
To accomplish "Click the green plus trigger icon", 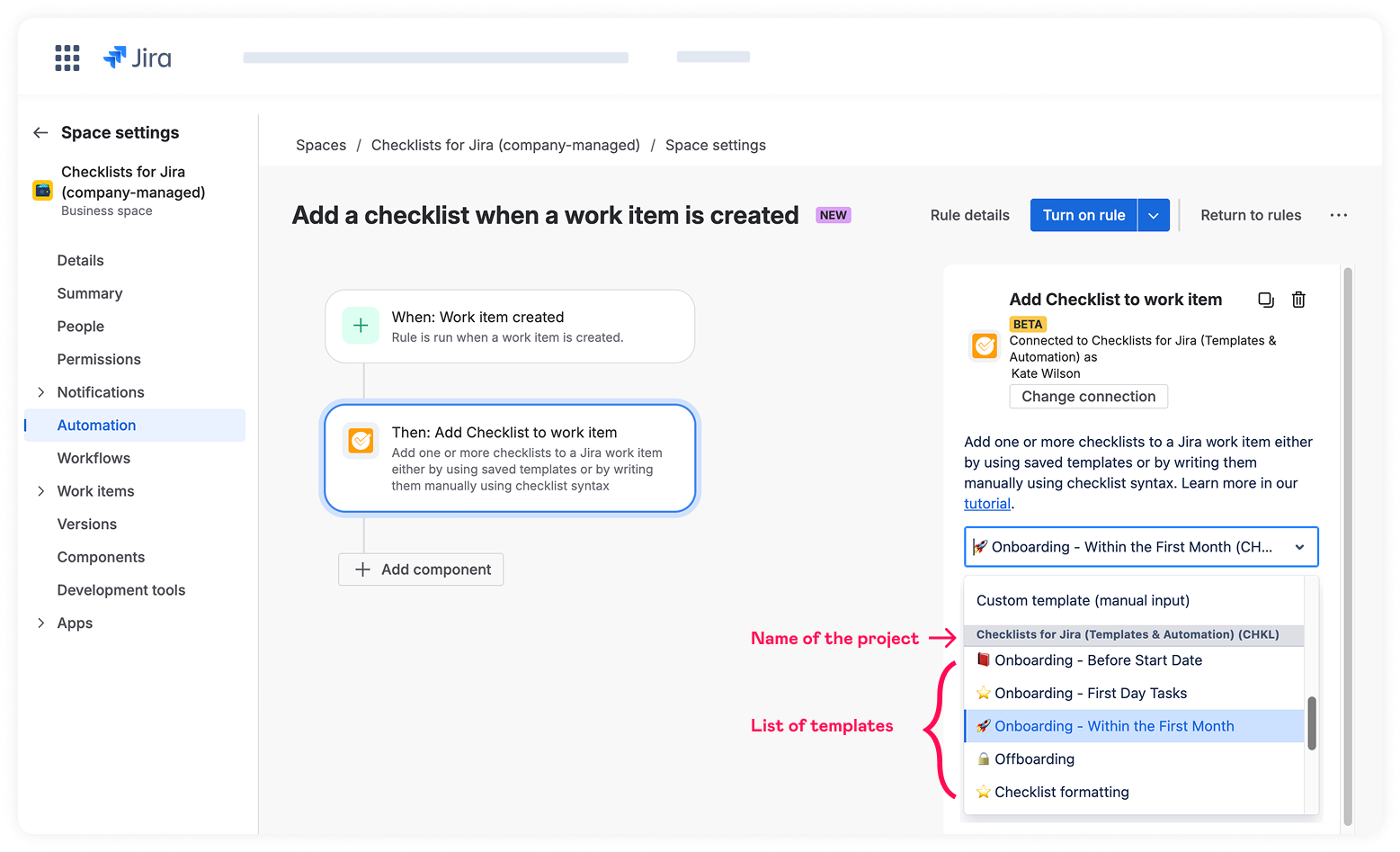I will [x=361, y=326].
